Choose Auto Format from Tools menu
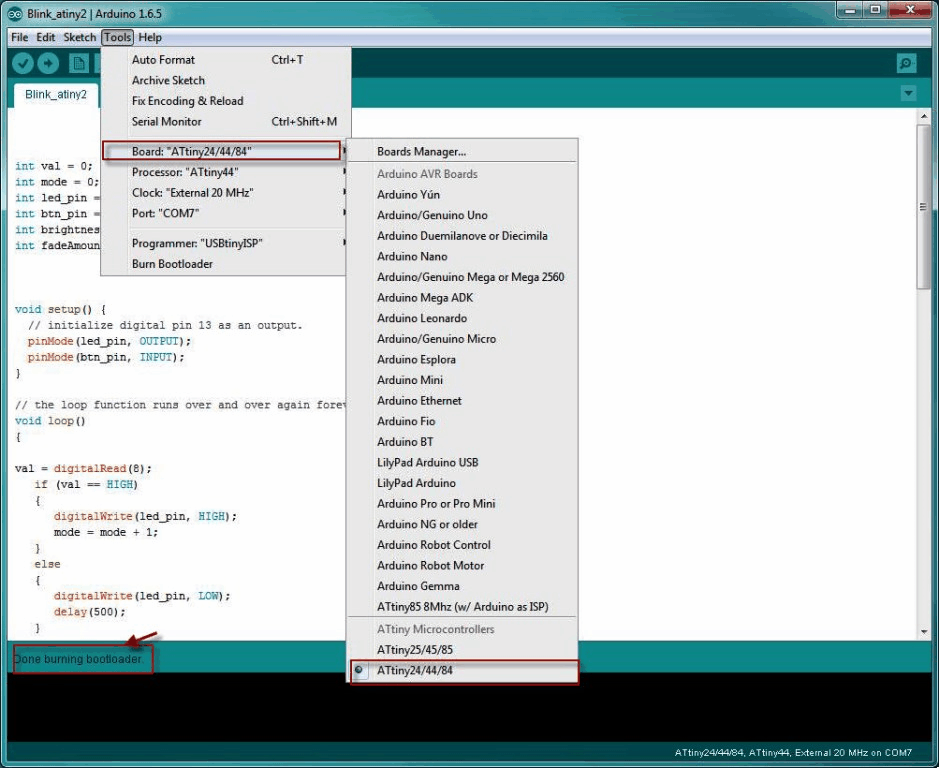 coord(224,60)
